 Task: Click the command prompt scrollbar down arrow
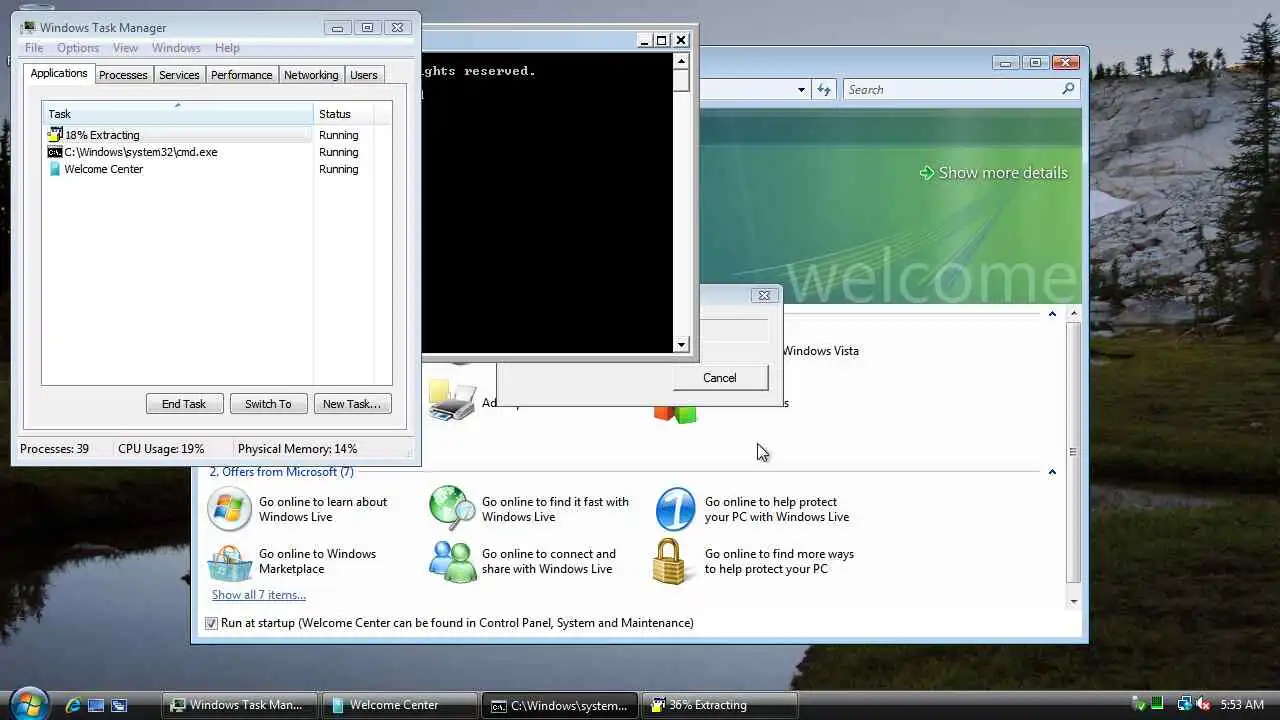click(681, 345)
